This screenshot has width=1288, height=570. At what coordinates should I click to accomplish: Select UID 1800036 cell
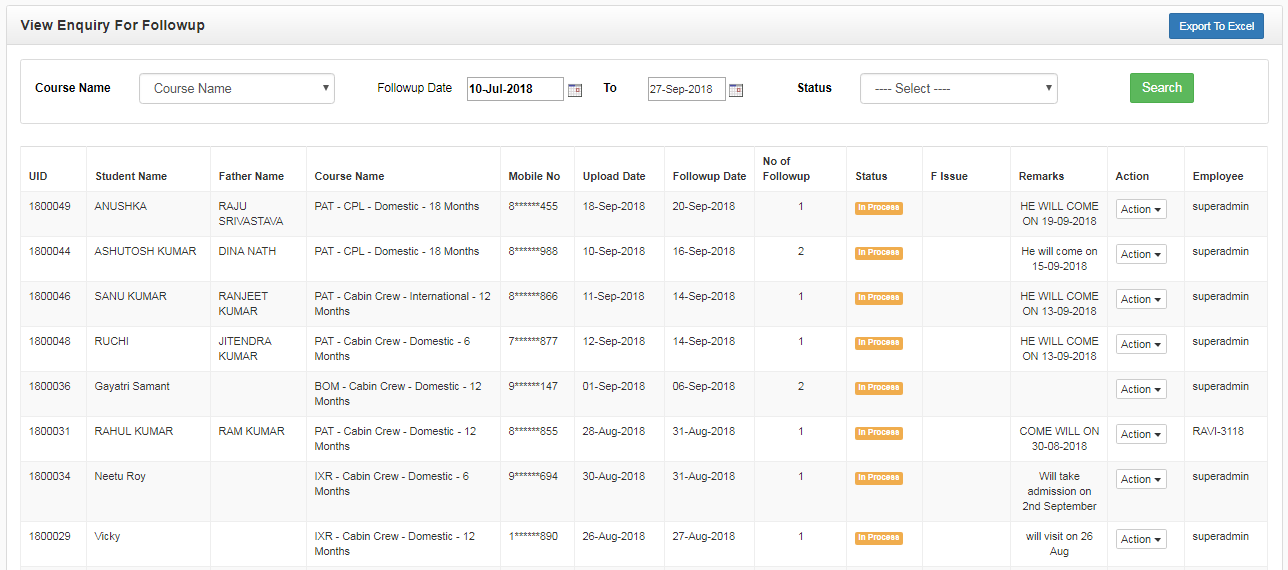(x=50, y=386)
